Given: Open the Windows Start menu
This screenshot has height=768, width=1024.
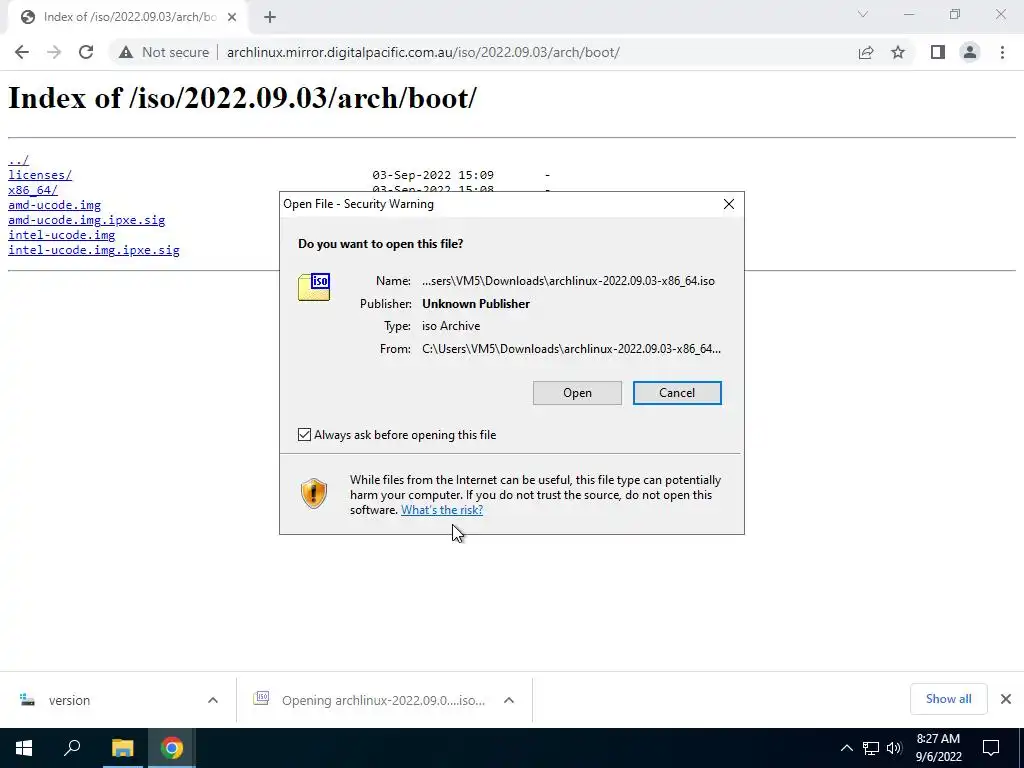Looking at the screenshot, I should (24, 748).
